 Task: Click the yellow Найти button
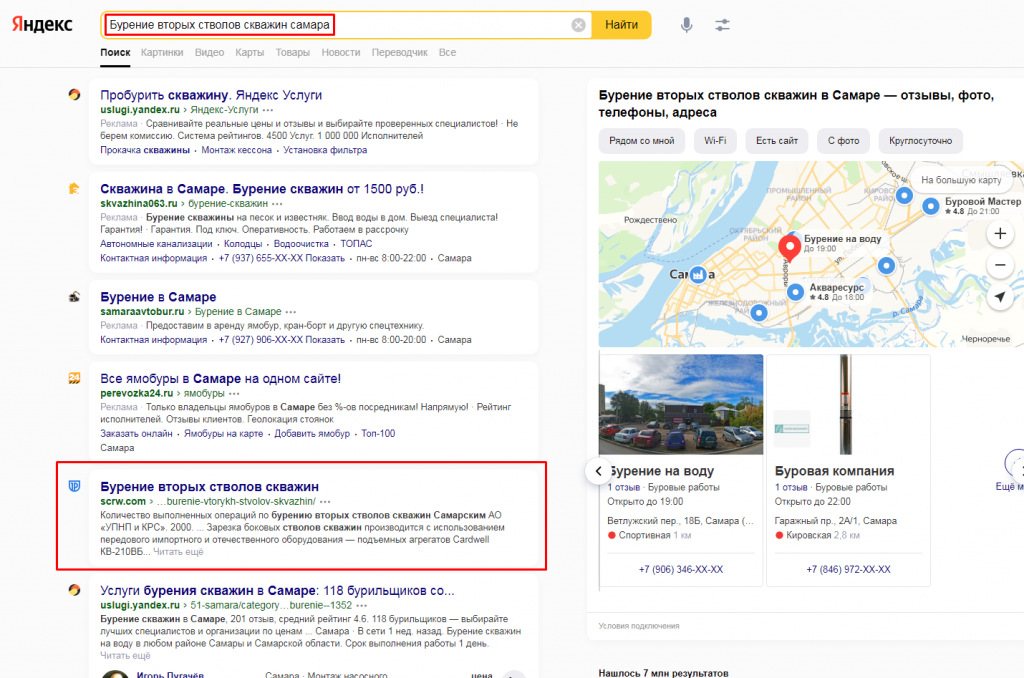(621, 25)
